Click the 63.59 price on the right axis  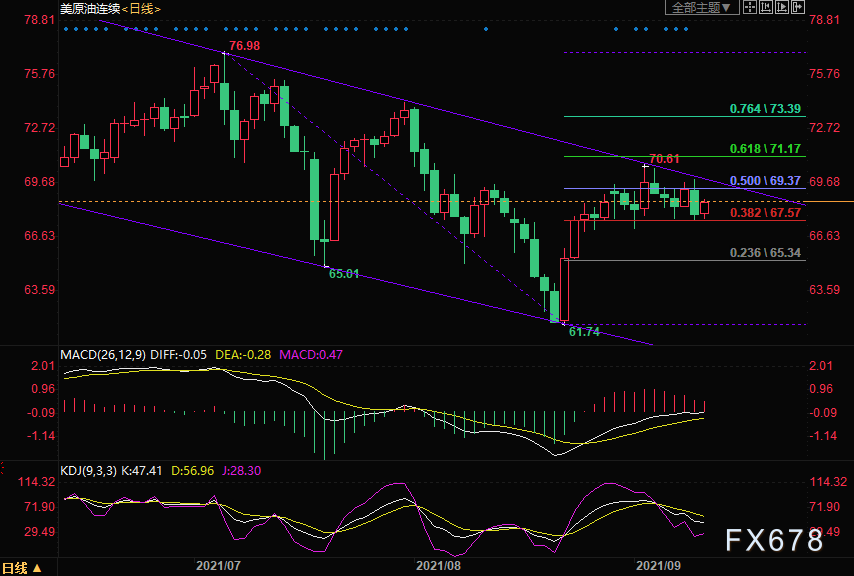pyautogui.click(x=825, y=290)
